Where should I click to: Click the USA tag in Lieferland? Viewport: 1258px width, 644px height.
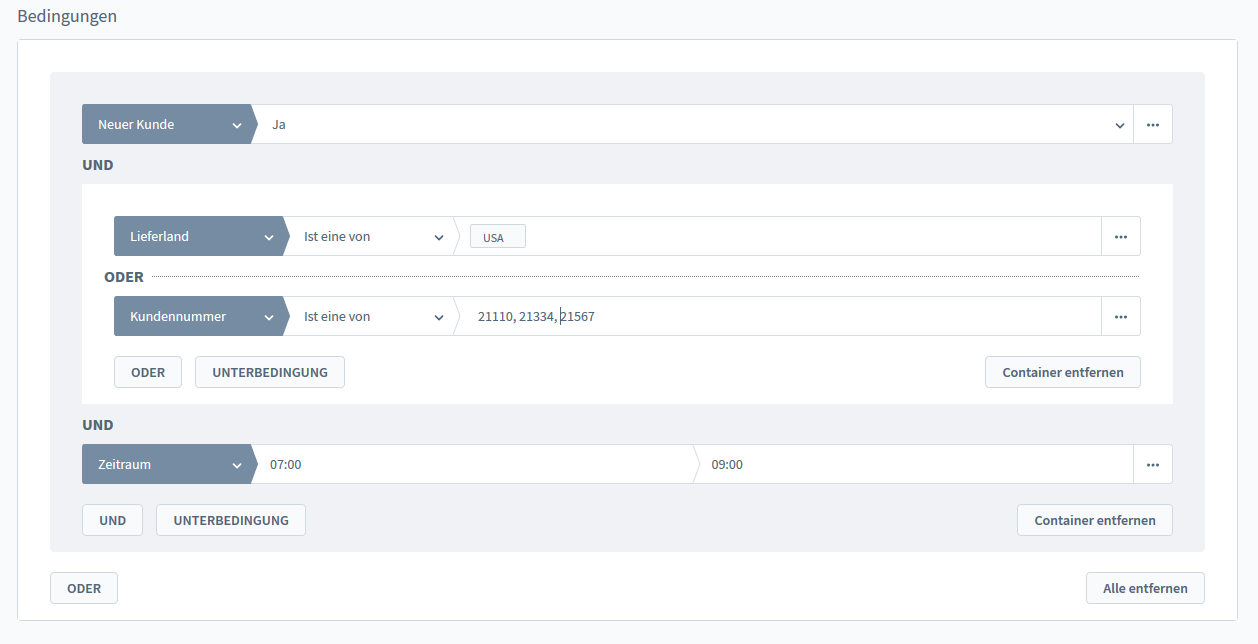[x=496, y=238]
